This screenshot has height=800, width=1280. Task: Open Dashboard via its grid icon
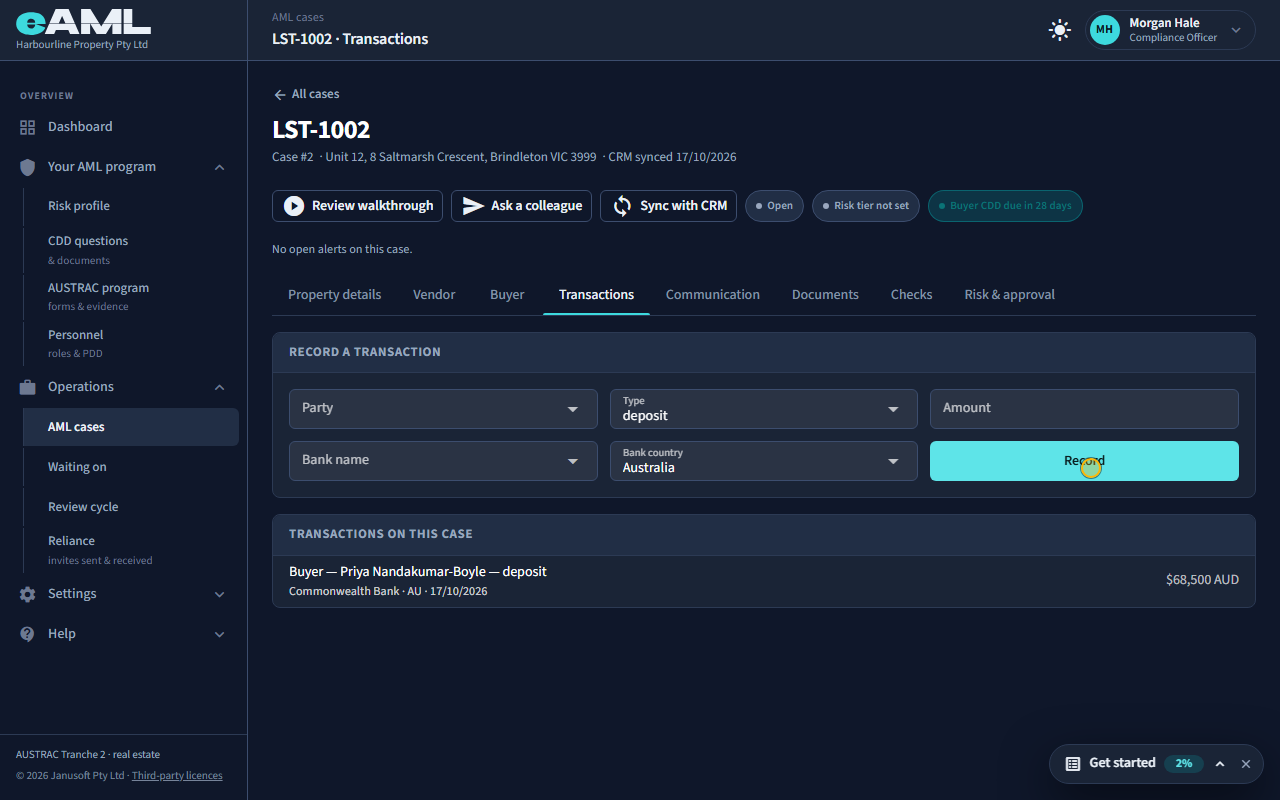coord(27,127)
